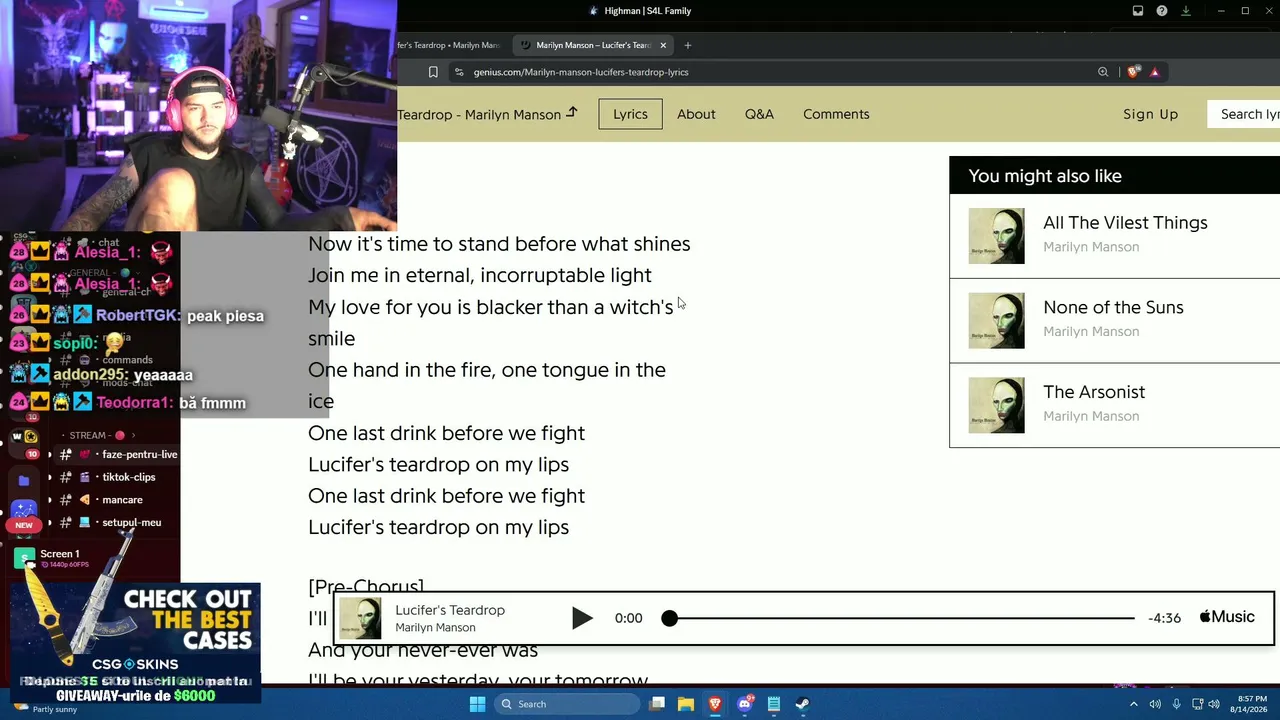Open Discord inbox icon in title bar
The height and width of the screenshot is (720, 1280).
click(x=1138, y=11)
